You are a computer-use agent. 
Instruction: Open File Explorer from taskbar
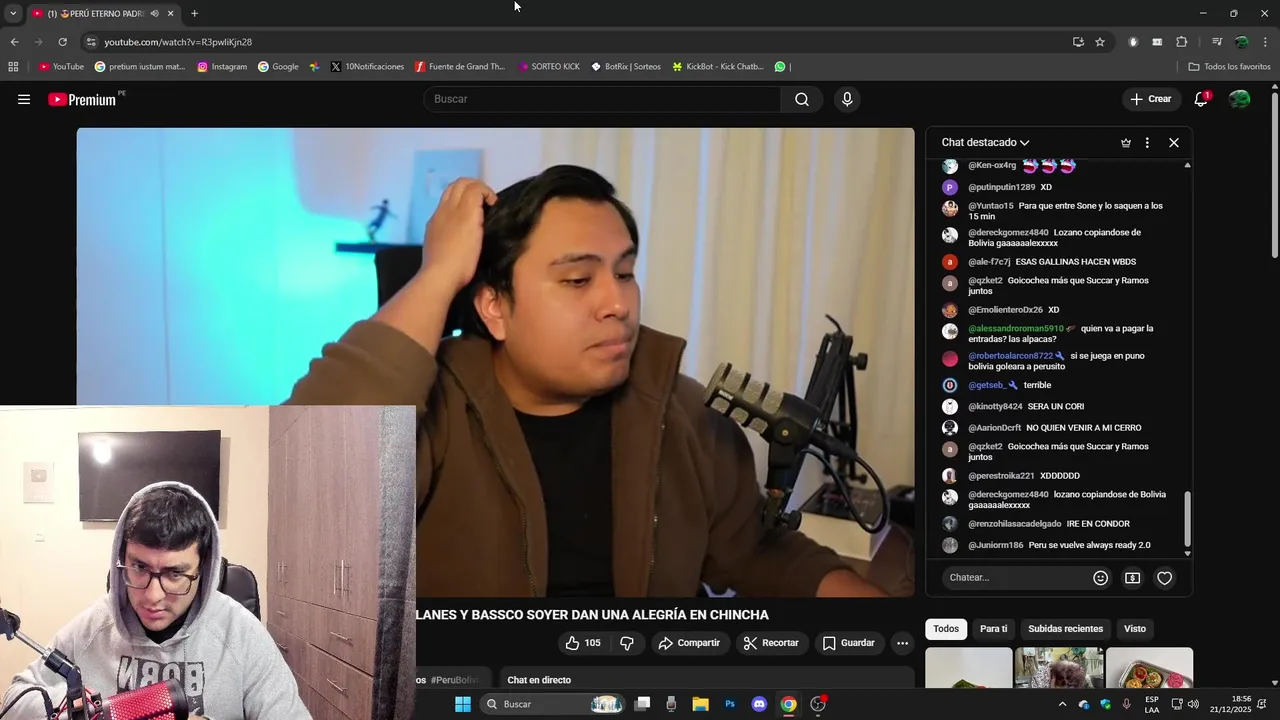point(701,704)
